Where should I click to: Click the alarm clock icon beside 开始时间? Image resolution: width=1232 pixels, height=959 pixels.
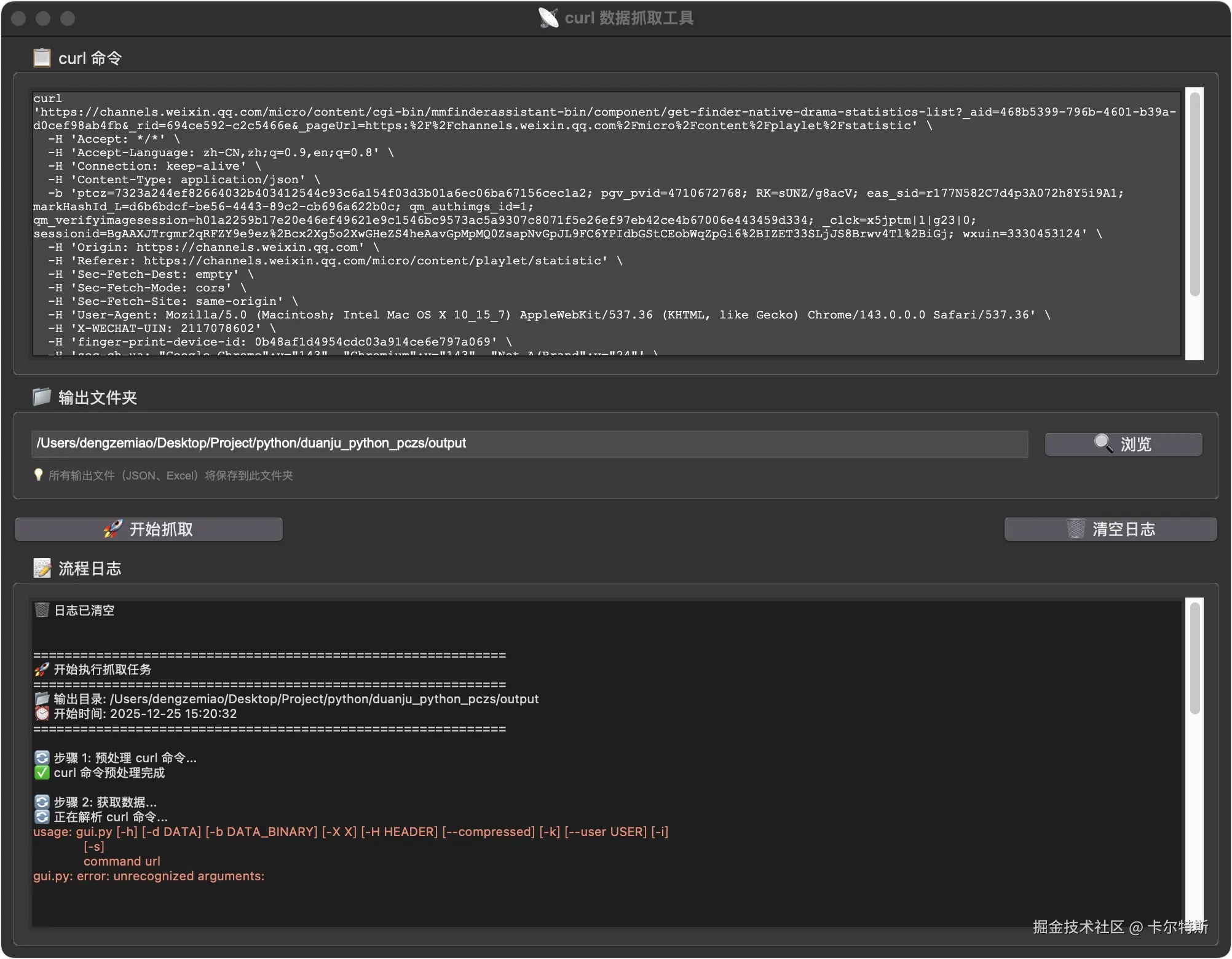click(x=42, y=714)
